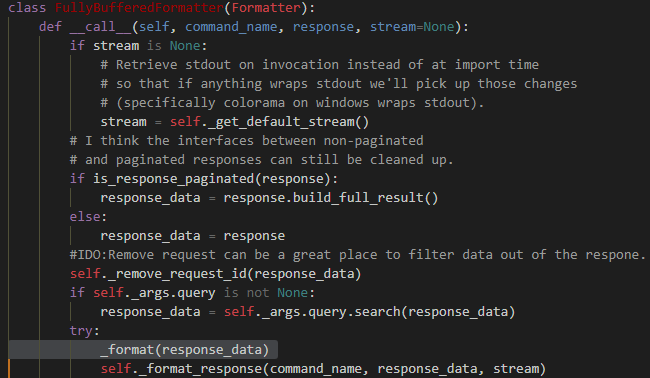The image size is (650, 378).
Task: Click build_full_result() method call
Action: (365, 198)
